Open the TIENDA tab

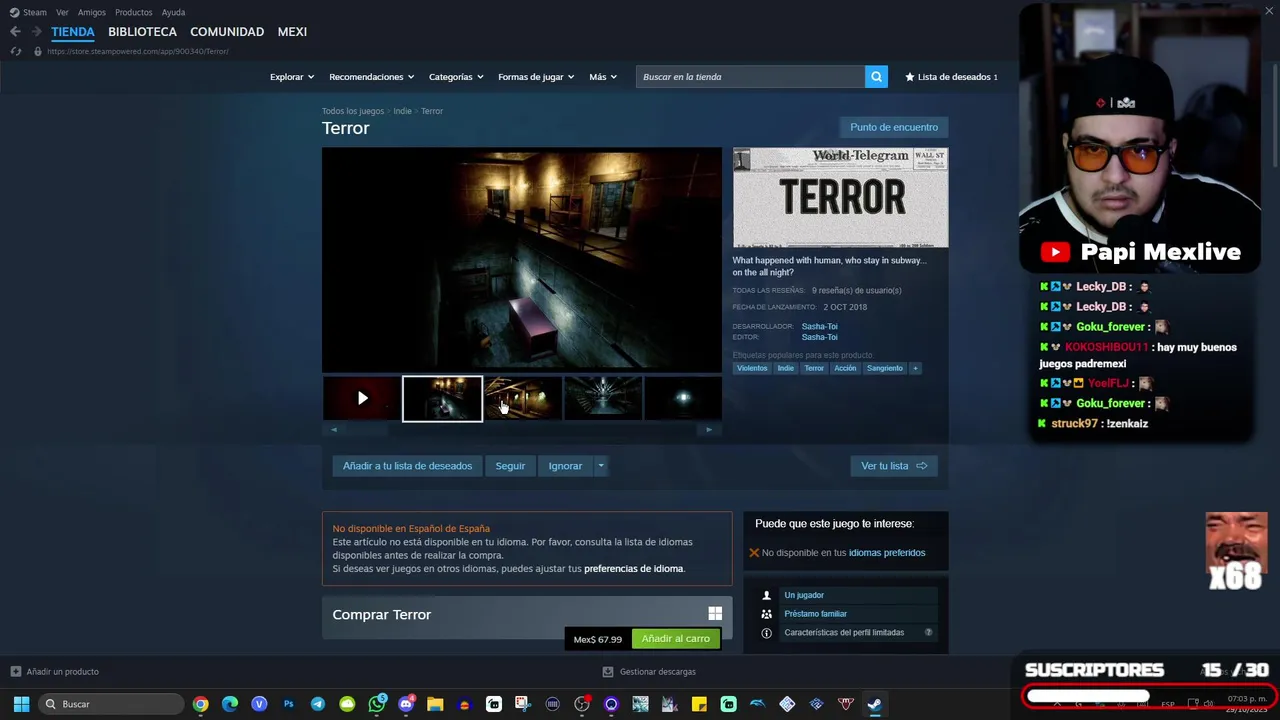[73, 32]
